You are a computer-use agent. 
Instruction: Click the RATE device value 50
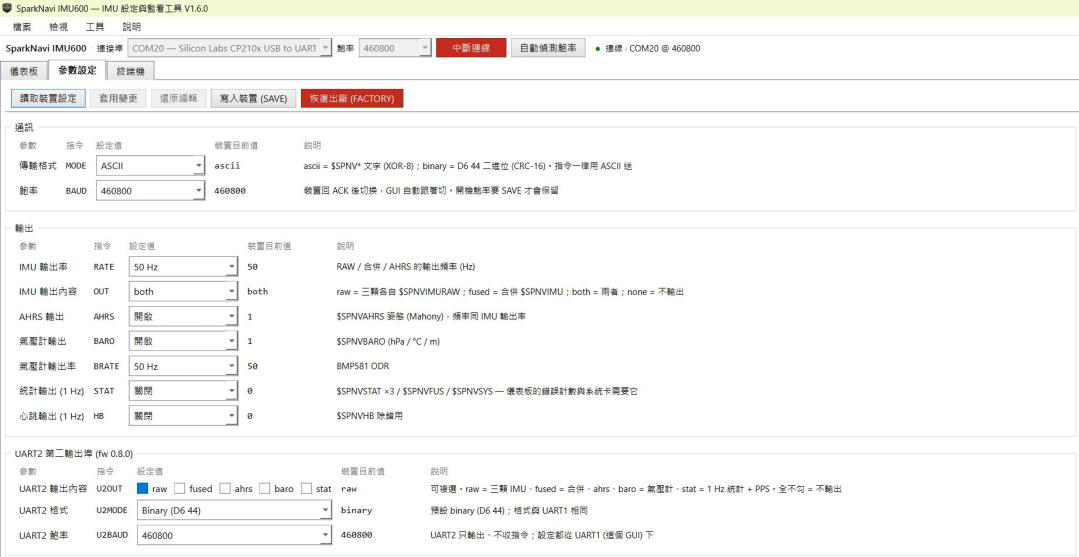tap(253, 266)
